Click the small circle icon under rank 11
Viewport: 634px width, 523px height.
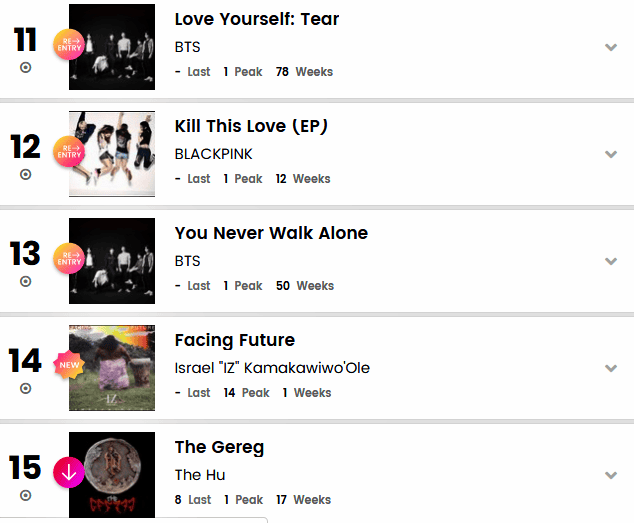26,67
